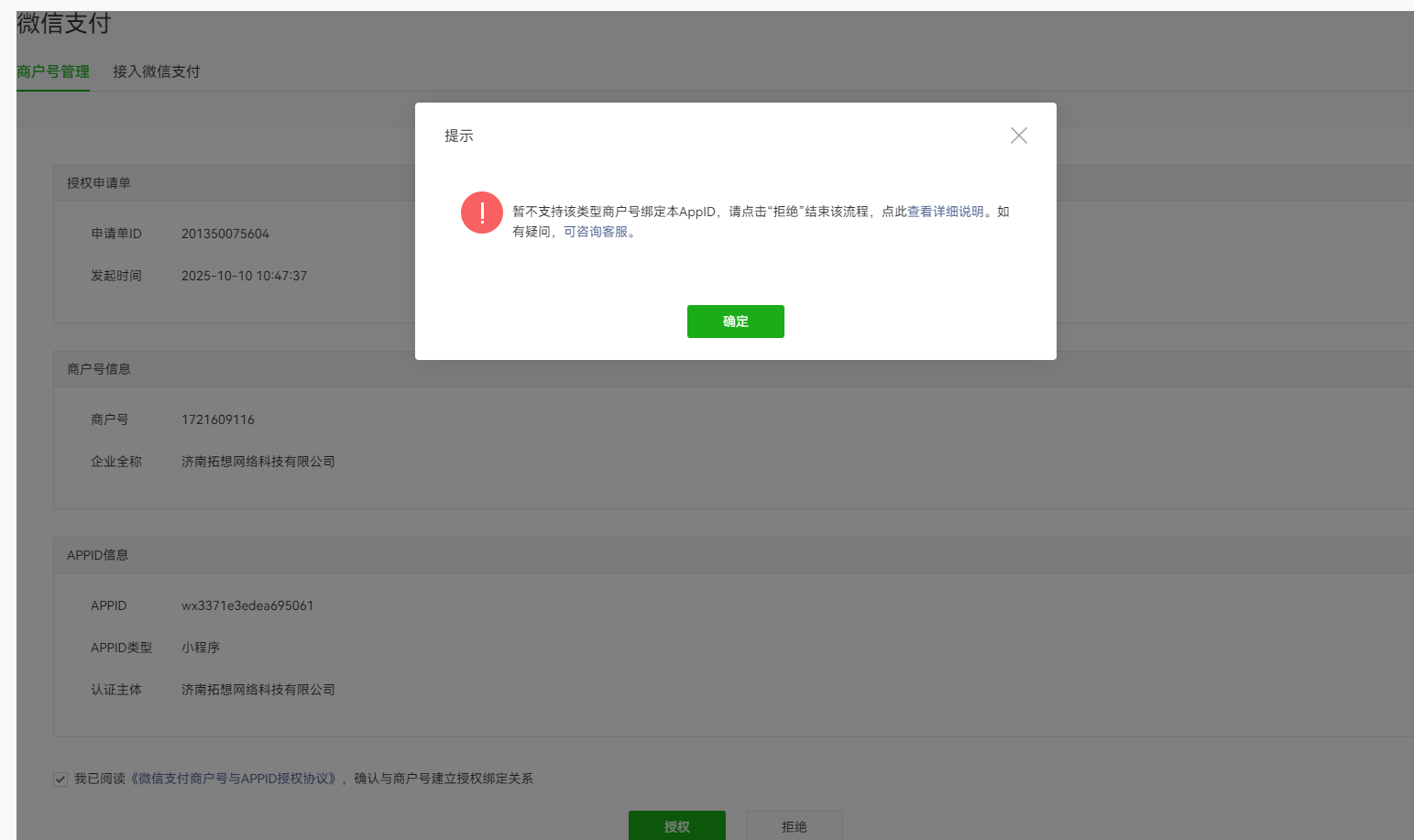Viewport: 1414px width, 840px height.
Task: Select APPID value wx3371e3edea695061
Action: coord(247,605)
